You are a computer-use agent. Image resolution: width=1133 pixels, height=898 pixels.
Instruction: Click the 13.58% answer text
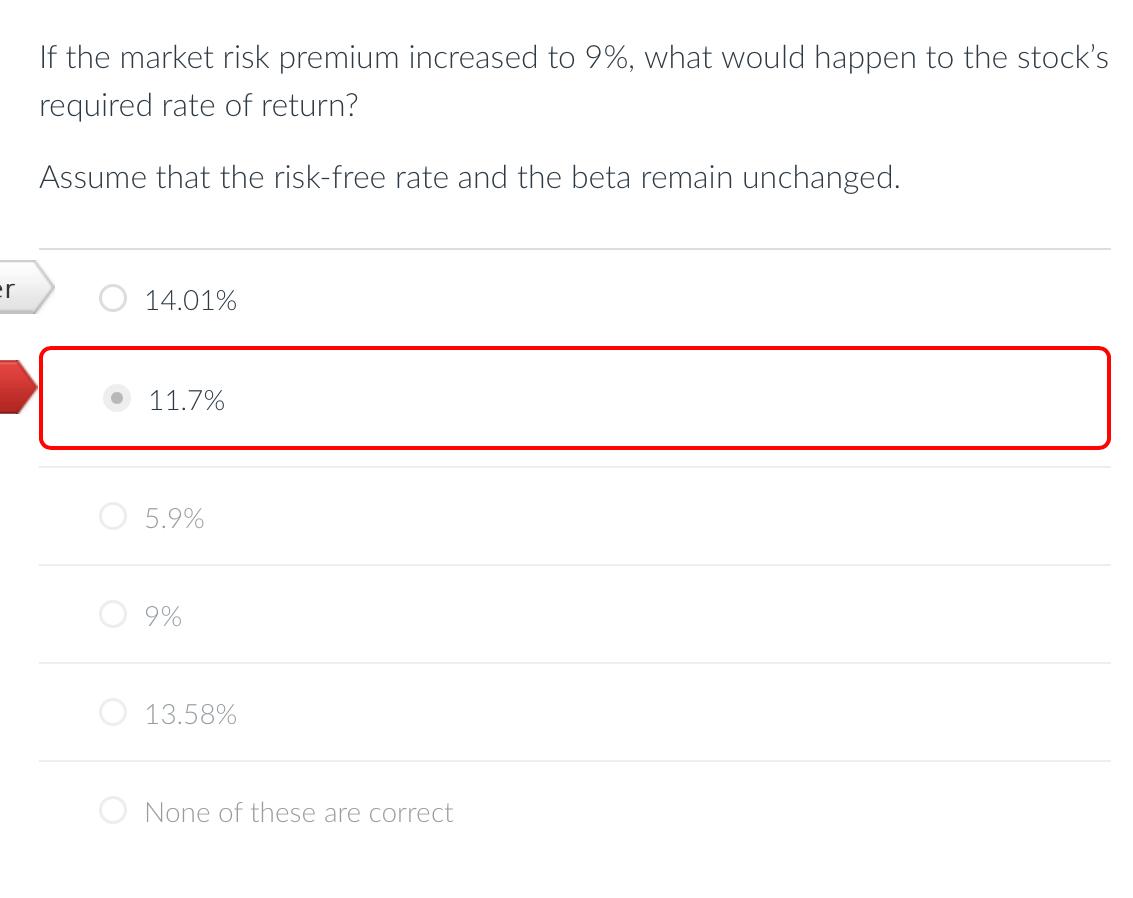191,713
